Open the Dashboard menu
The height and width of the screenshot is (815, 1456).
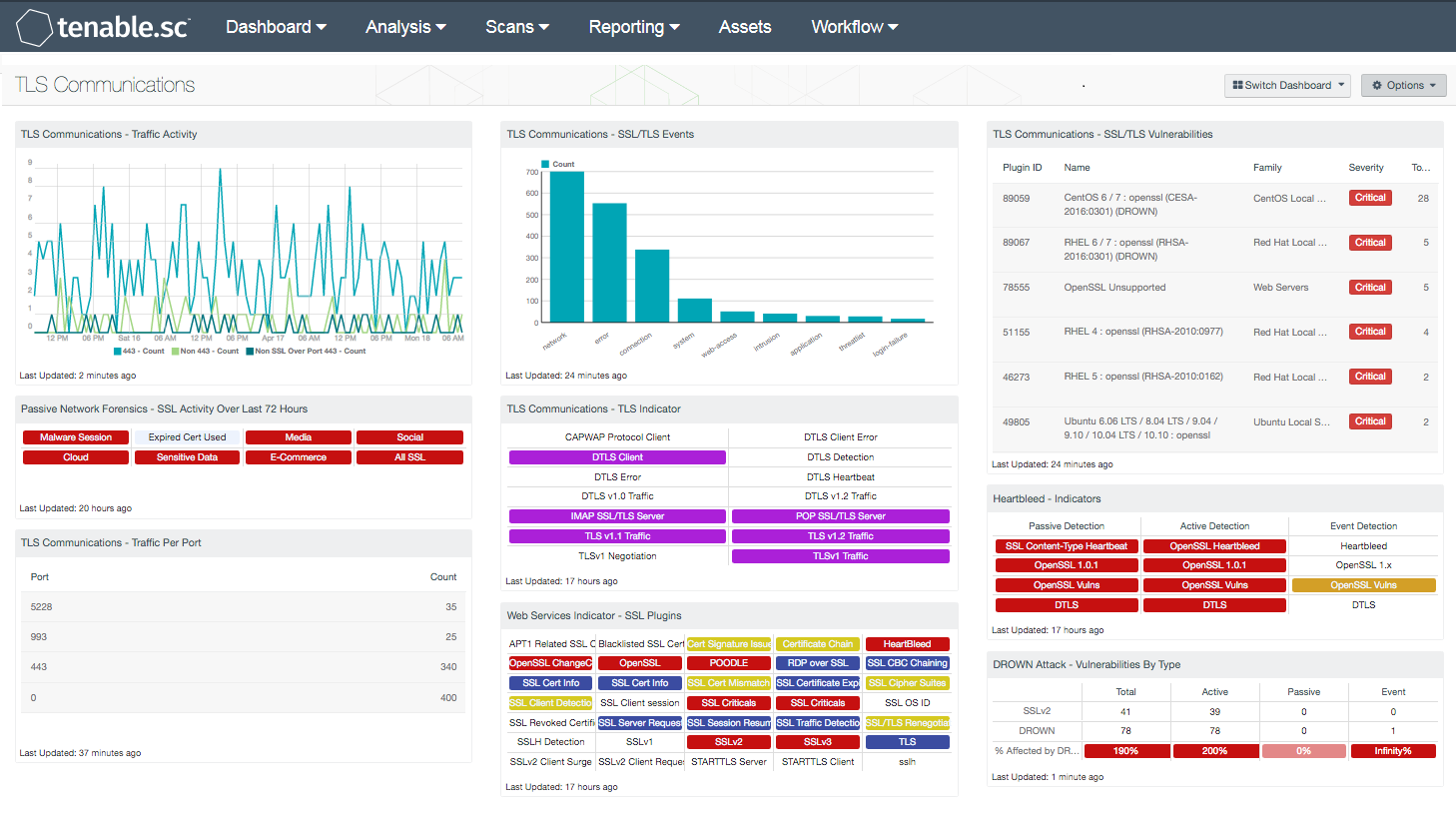click(x=276, y=27)
